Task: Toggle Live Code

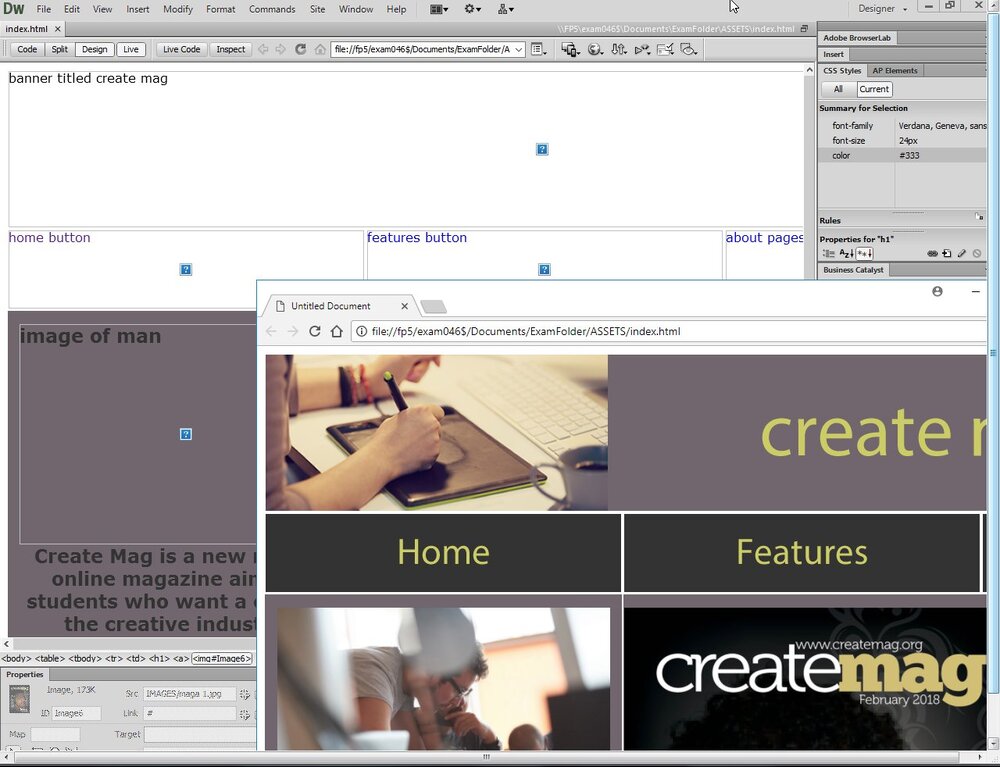Action: coord(181,49)
